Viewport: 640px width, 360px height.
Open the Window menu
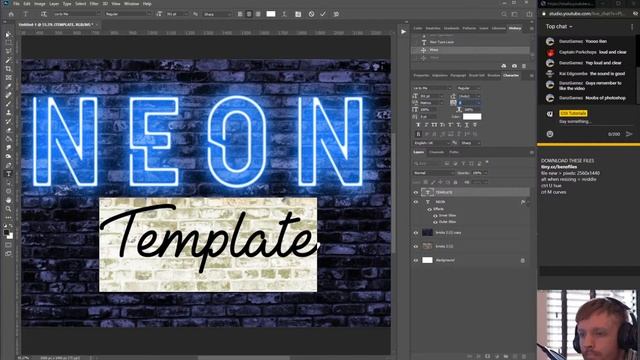tap(131, 4)
